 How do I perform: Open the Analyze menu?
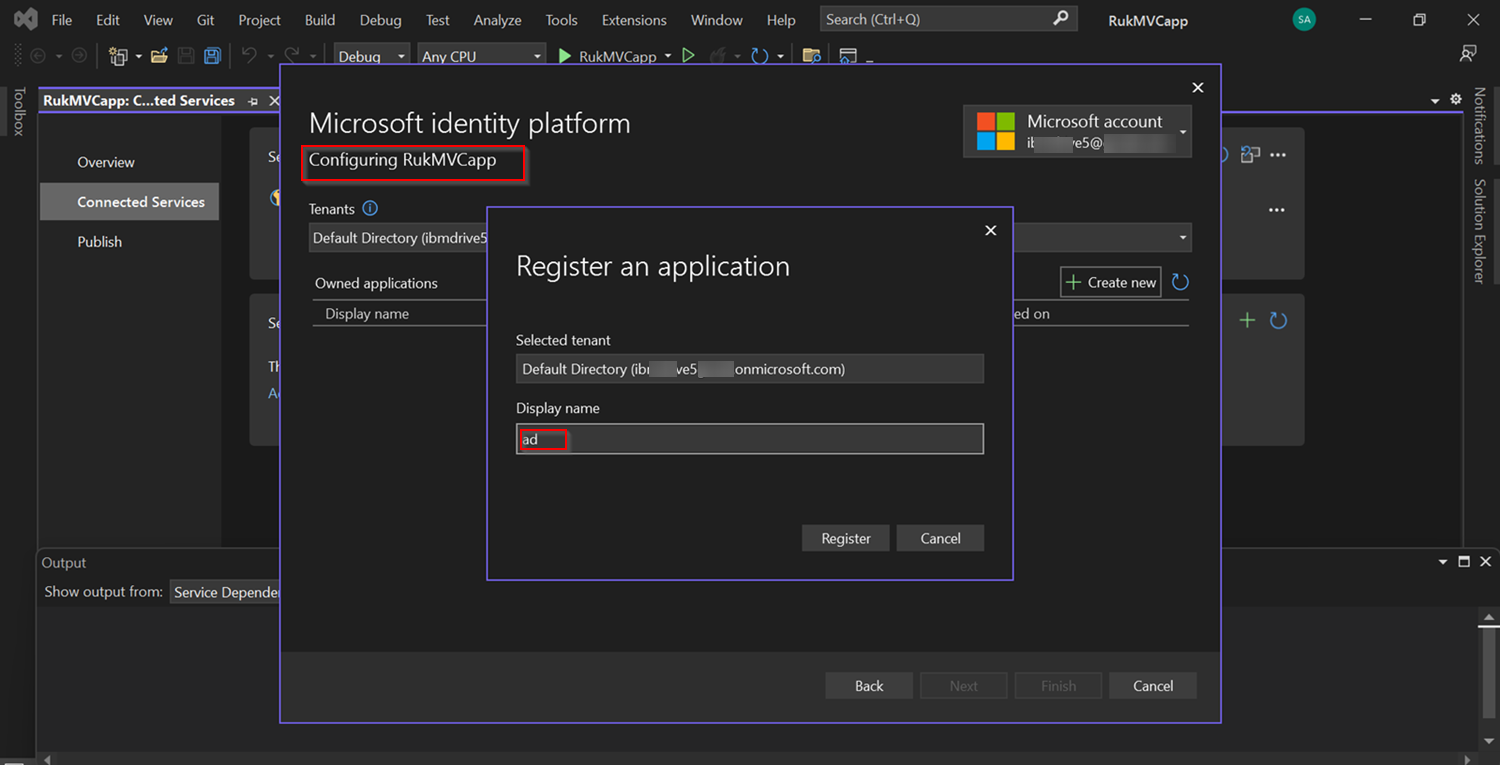497,20
